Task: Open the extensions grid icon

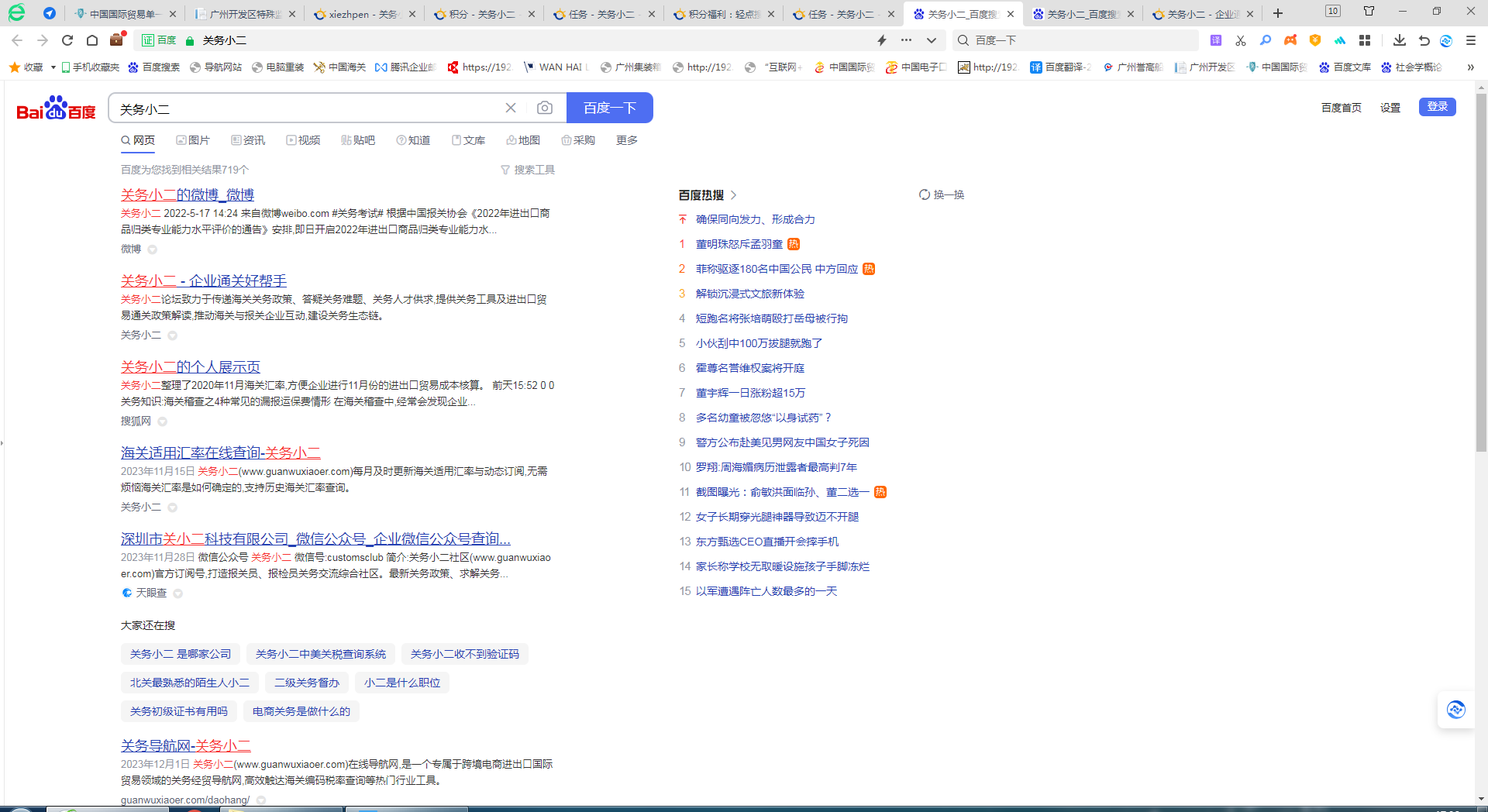Action: [1365, 40]
